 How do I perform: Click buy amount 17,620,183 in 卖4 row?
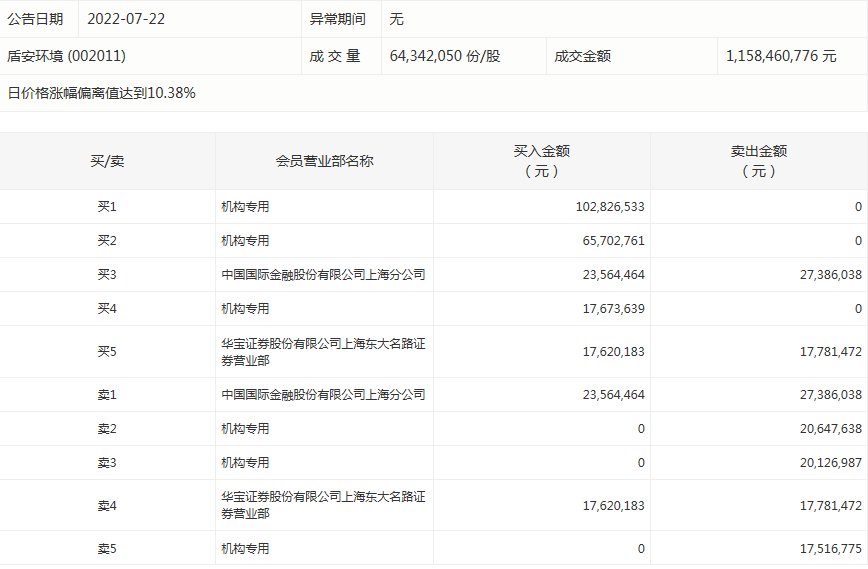(x=613, y=506)
